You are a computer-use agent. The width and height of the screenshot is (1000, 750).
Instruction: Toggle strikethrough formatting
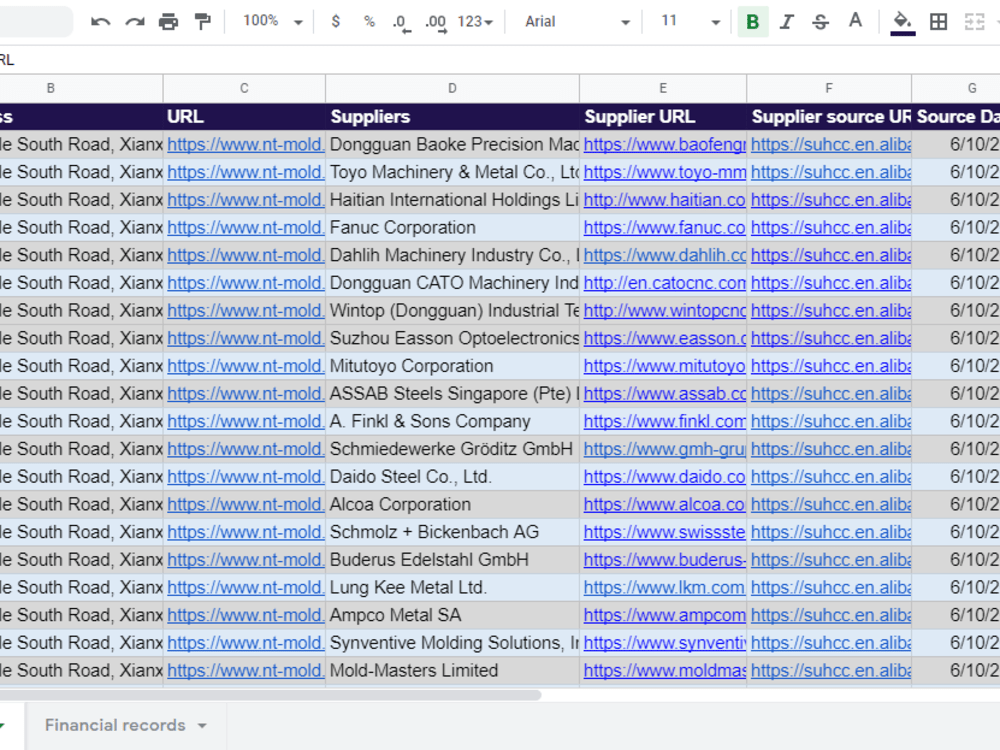coord(821,22)
